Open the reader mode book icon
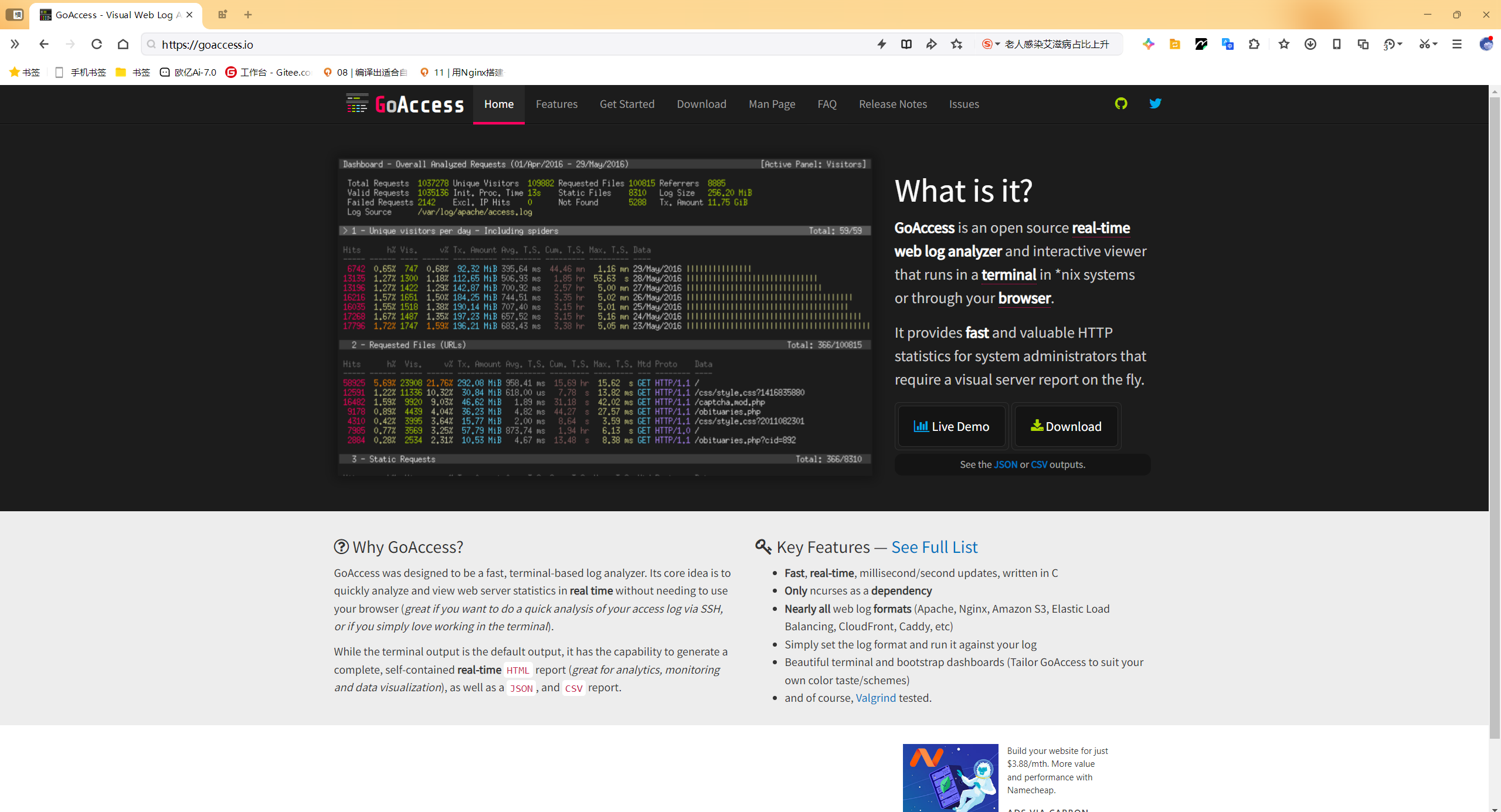This screenshot has height=812, width=1501. pos(906,44)
